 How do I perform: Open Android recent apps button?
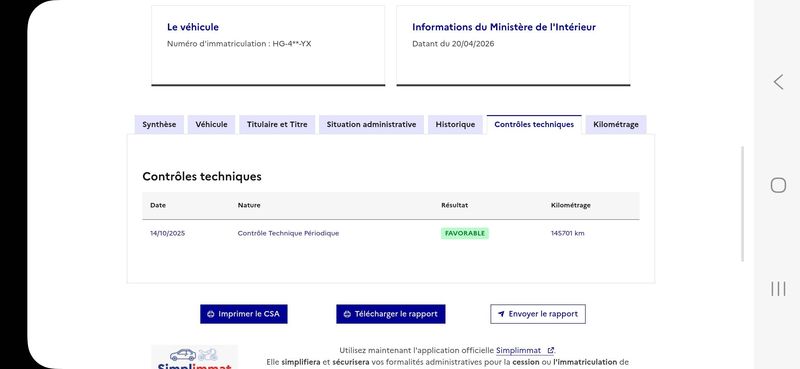[778, 289]
